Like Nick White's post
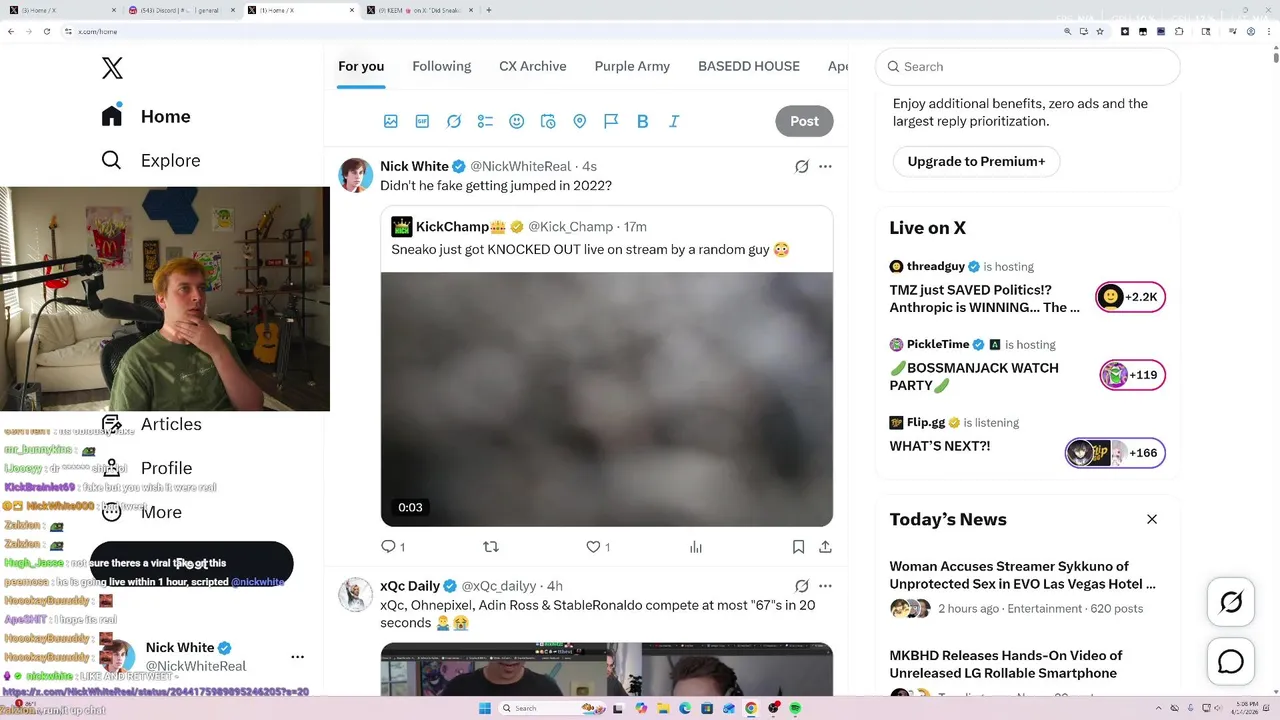This screenshot has height=720, width=1280. click(598, 547)
